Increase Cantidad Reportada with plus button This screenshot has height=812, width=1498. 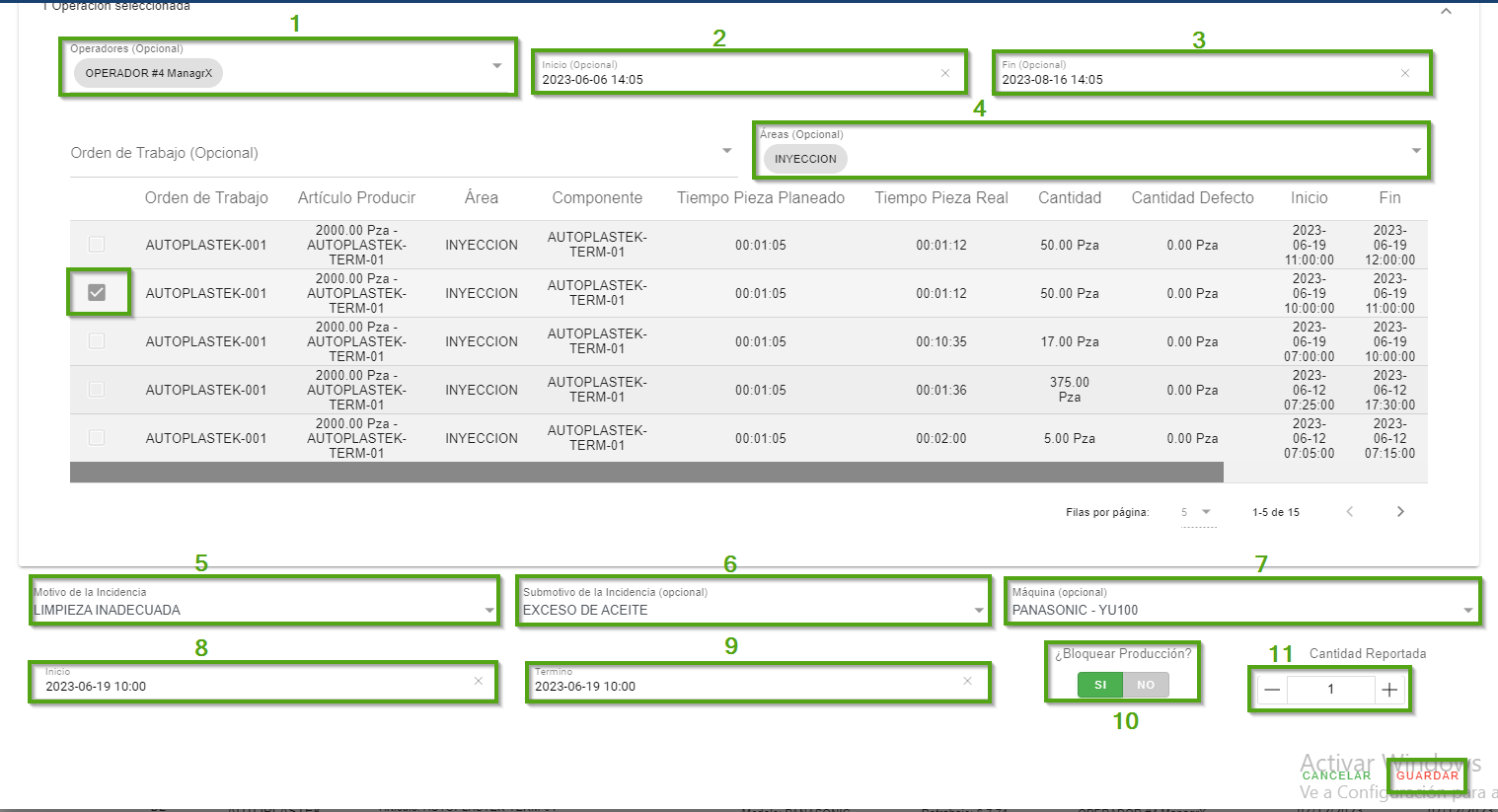[x=1389, y=690]
